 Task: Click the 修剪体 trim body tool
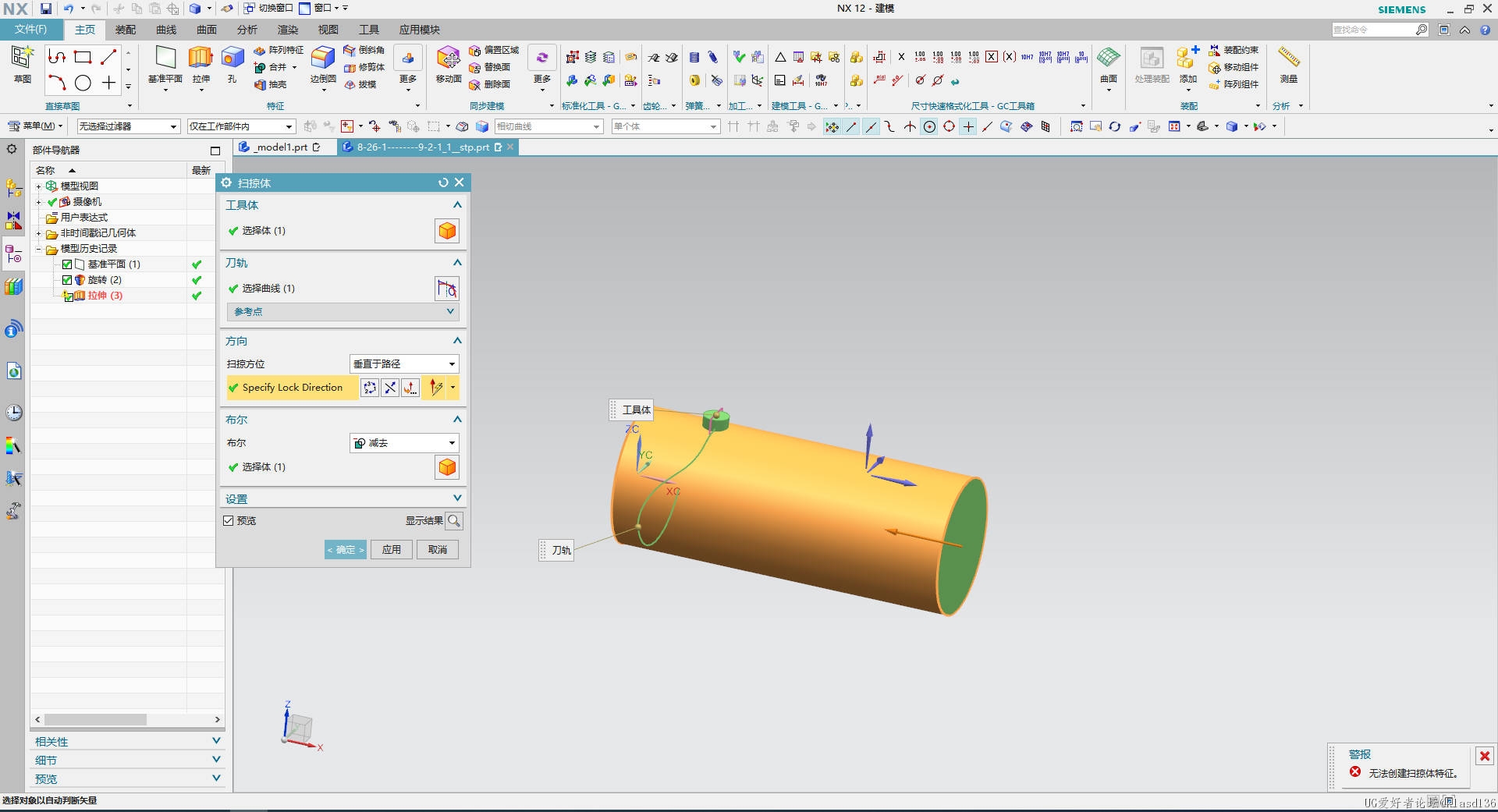pos(364,67)
